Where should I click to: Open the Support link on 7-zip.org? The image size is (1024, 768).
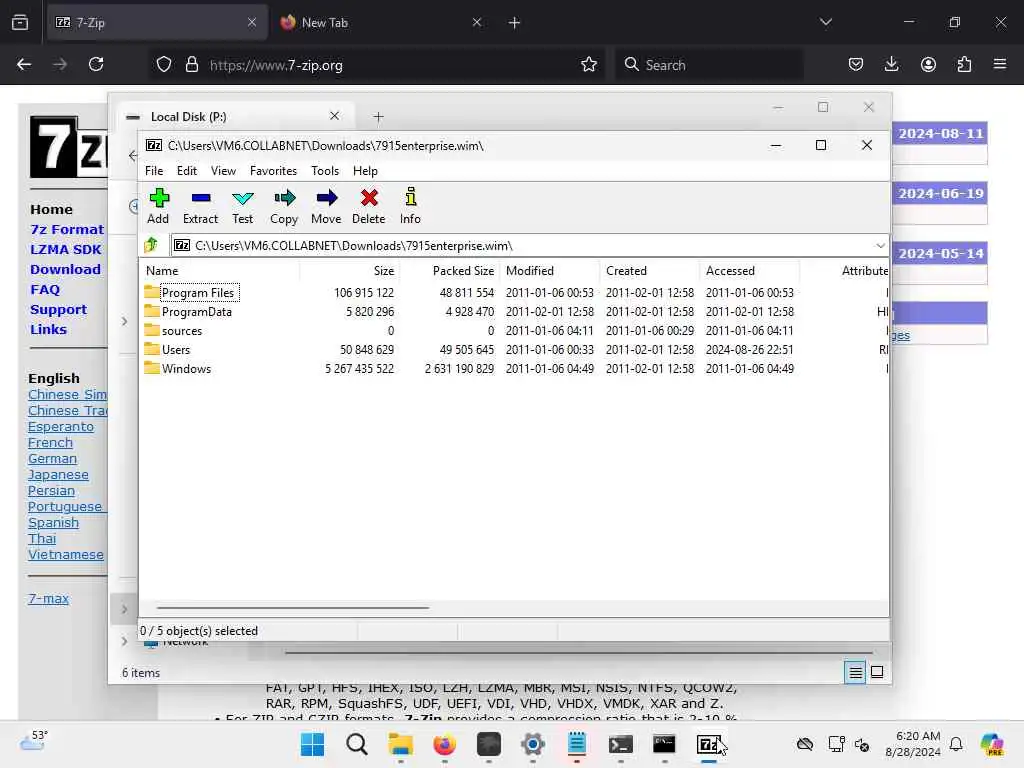[58, 310]
